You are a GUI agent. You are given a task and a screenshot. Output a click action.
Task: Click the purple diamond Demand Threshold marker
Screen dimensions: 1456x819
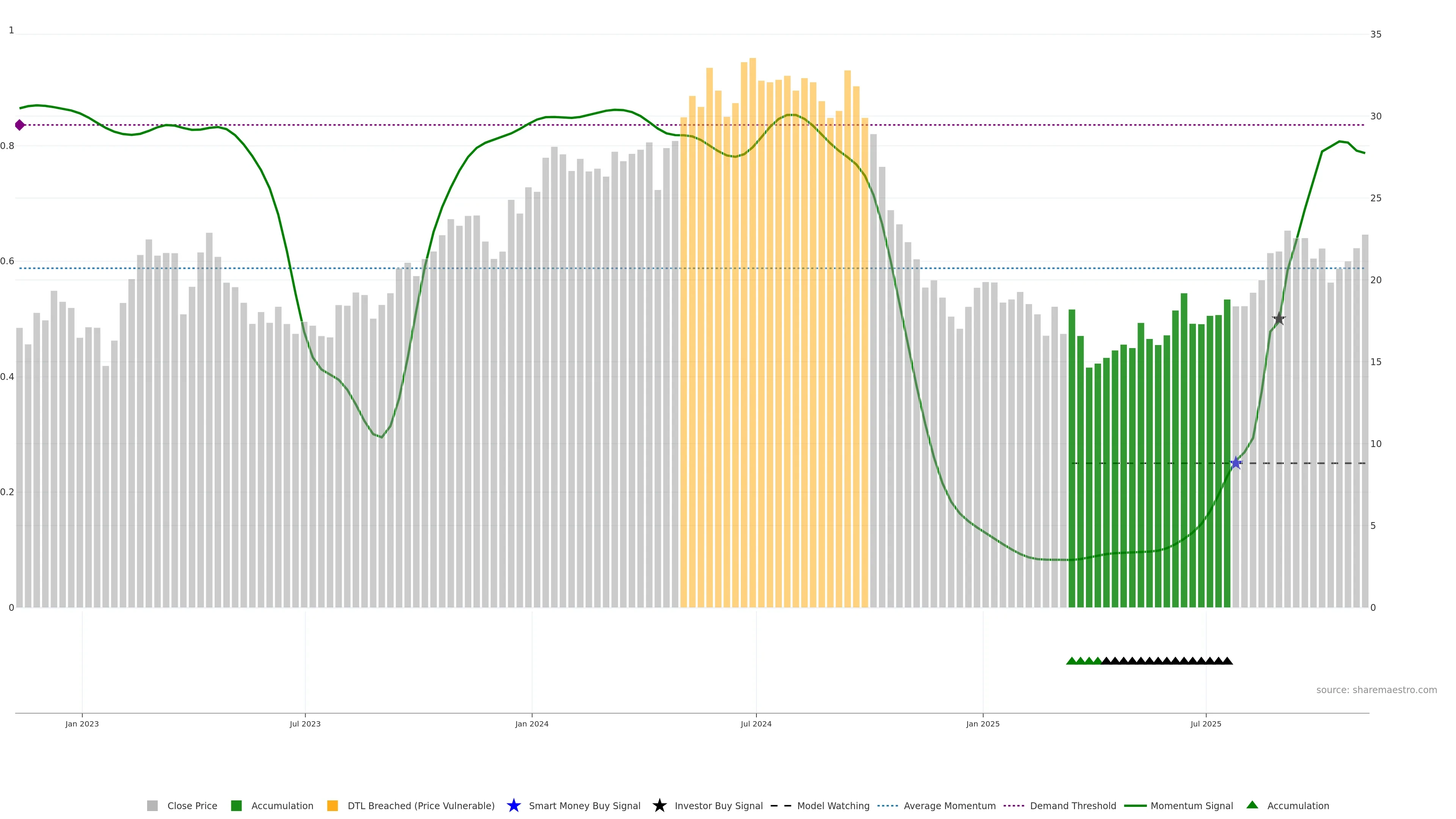click(20, 125)
